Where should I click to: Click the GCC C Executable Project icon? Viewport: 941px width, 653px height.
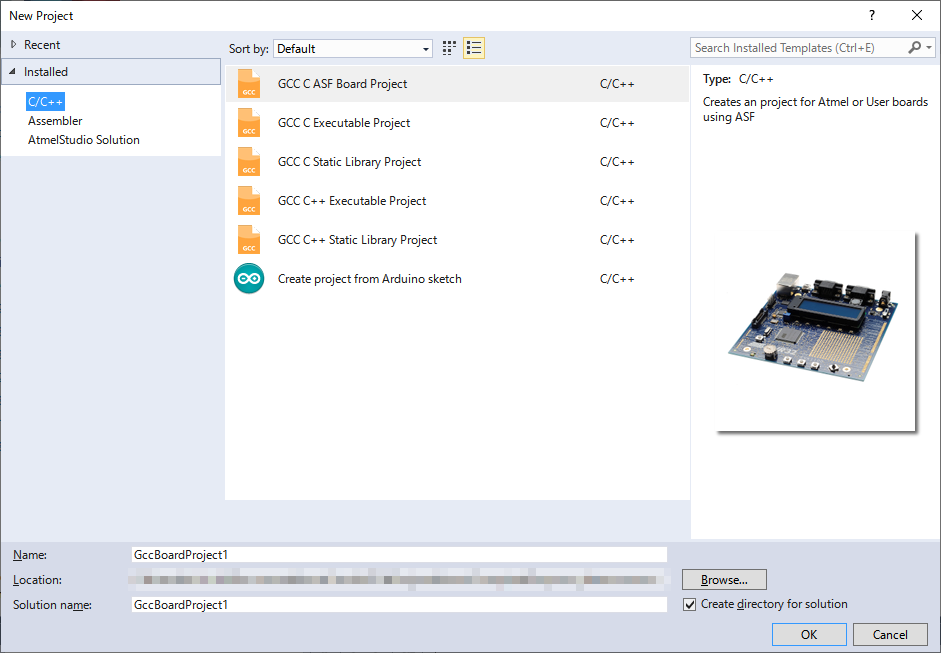tap(249, 123)
